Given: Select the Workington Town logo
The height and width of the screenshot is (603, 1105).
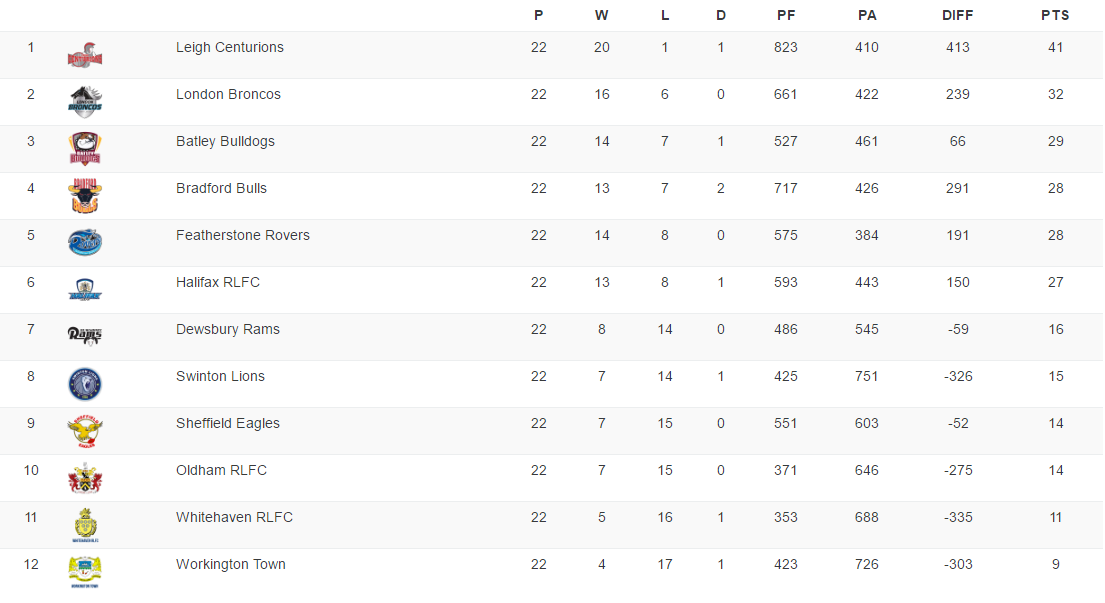Looking at the screenshot, I should point(85,572).
